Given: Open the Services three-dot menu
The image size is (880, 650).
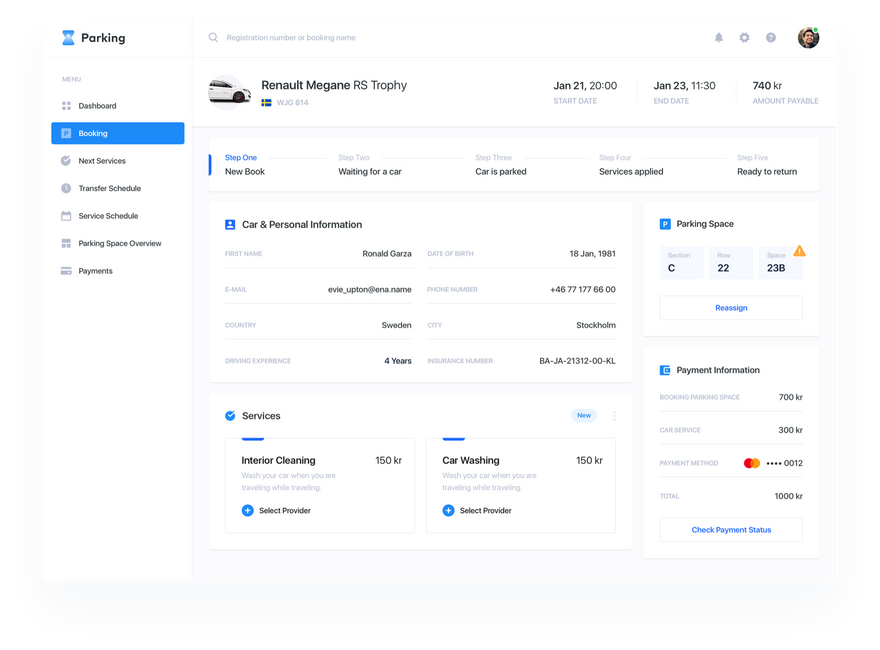Looking at the screenshot, I should [x=615, y=416].
